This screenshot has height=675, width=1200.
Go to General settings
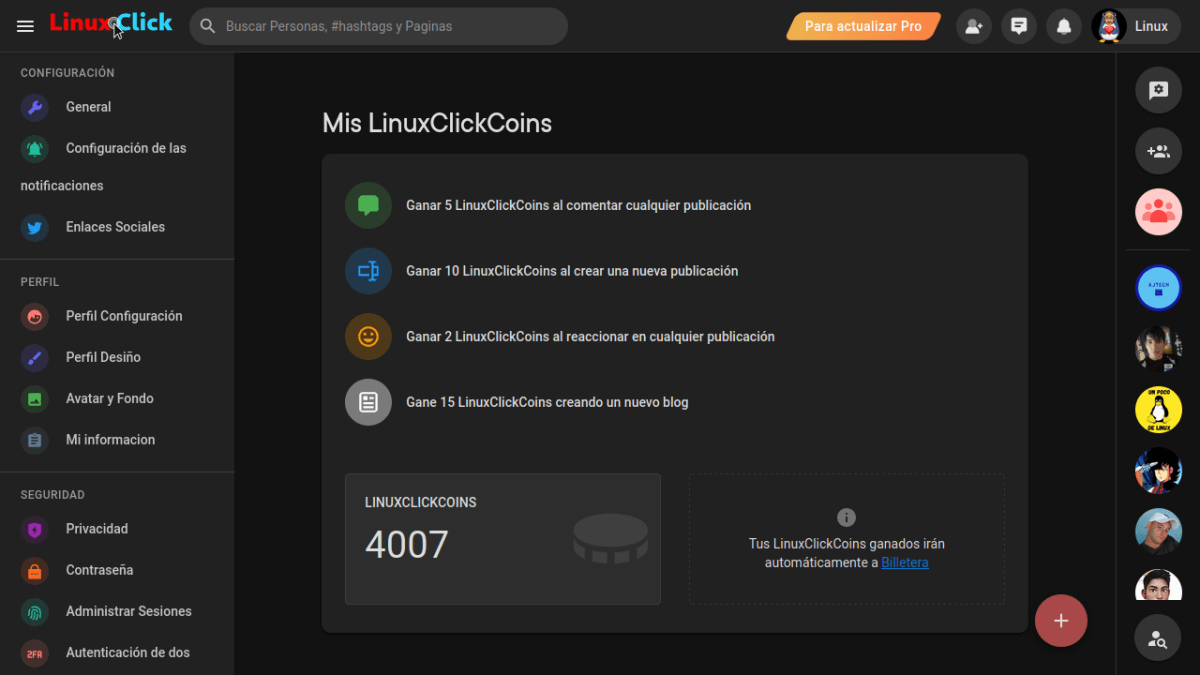tap(88, 107)
